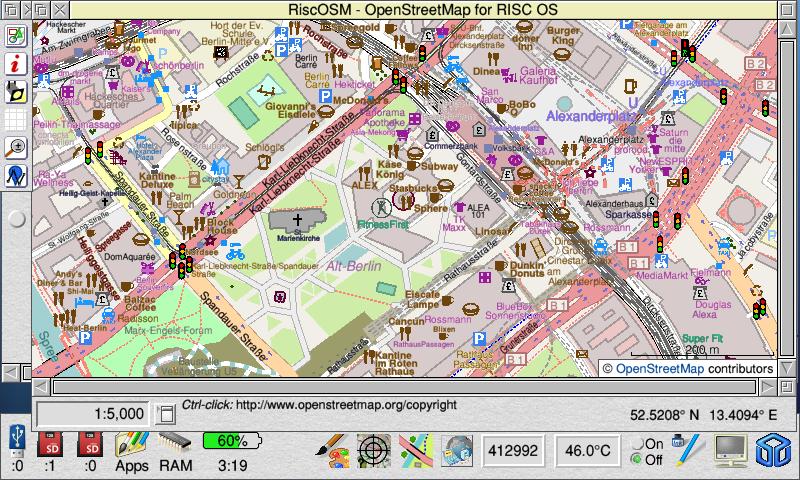Open the red info tool
The width and height of the screenshot is (800, 480).
click(16, 64)
